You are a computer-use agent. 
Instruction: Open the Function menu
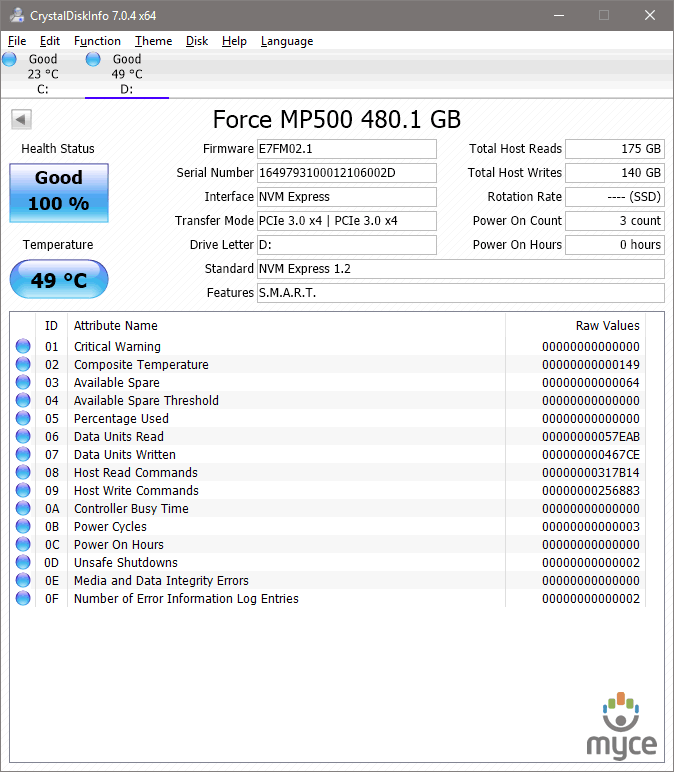97,41
